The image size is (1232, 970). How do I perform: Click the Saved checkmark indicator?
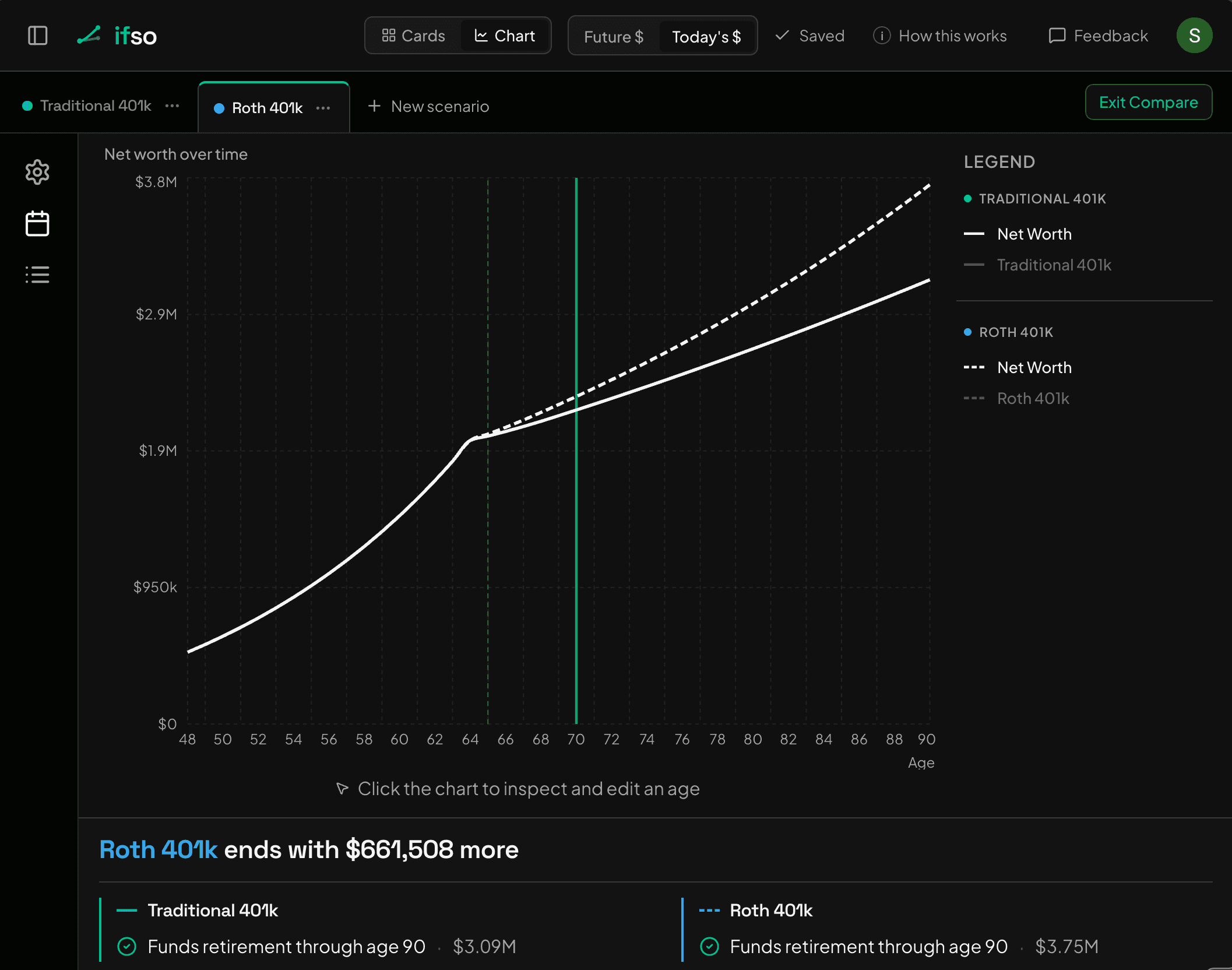[x=809, y=36]
